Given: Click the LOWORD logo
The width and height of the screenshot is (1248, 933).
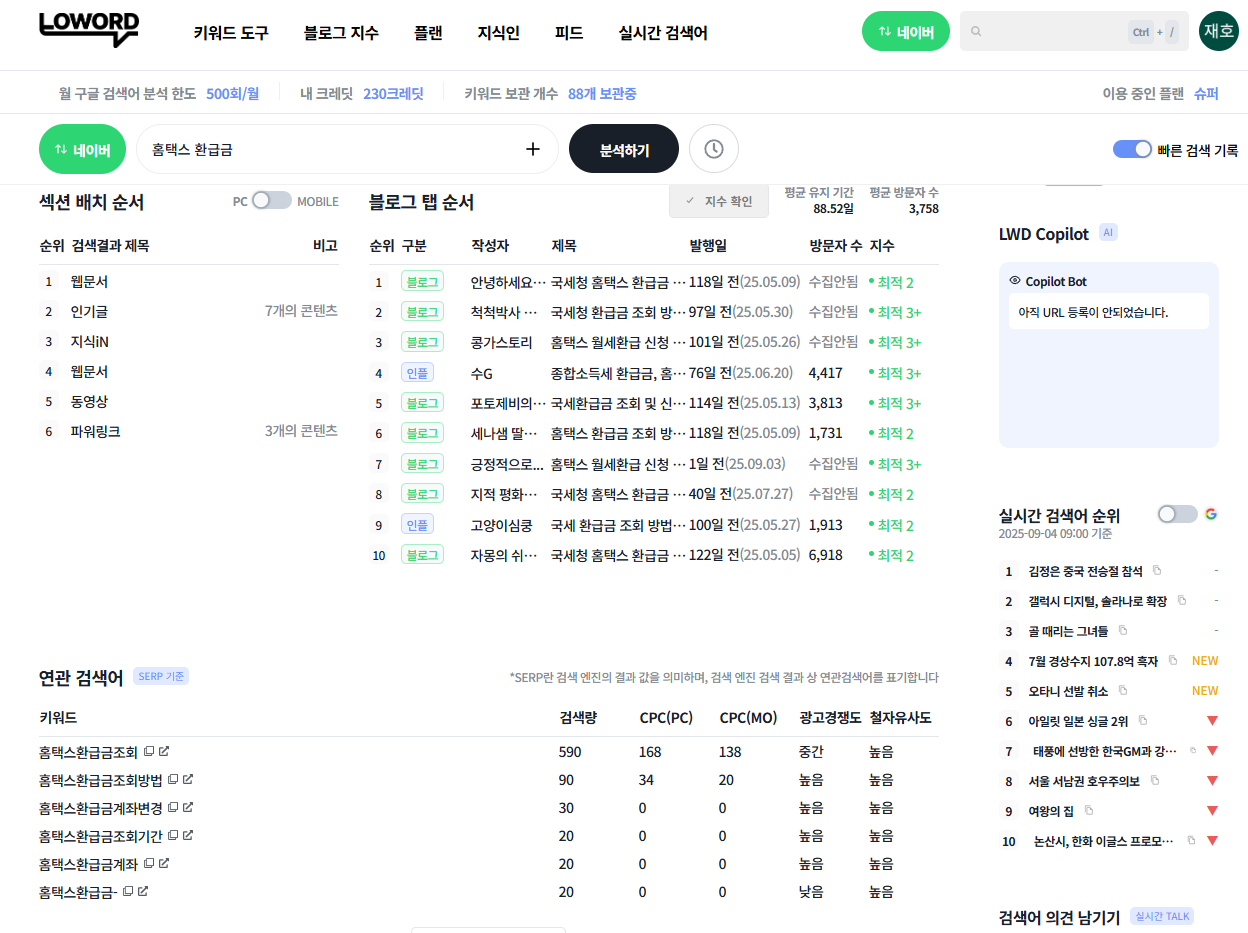Looking at the screenshot, I should tap(89, 30).
